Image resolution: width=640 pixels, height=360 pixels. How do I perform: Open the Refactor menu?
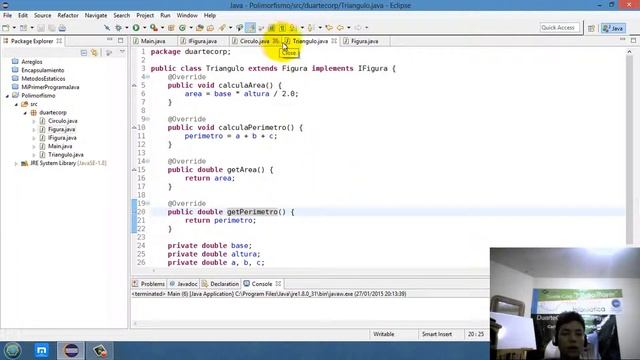pyautogui.click(x=68, y=16)
